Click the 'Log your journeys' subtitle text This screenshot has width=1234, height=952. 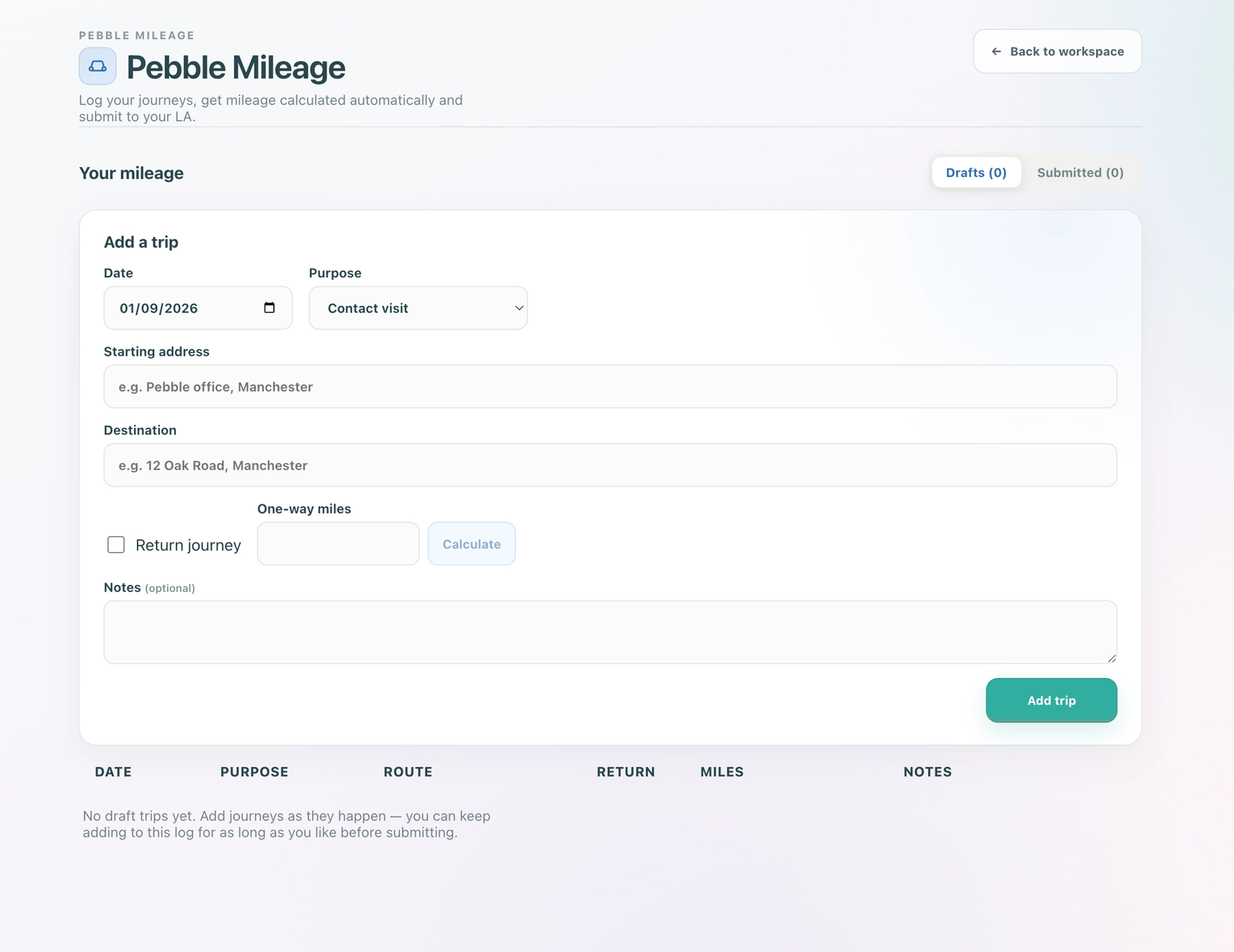[x=271, y=109]
